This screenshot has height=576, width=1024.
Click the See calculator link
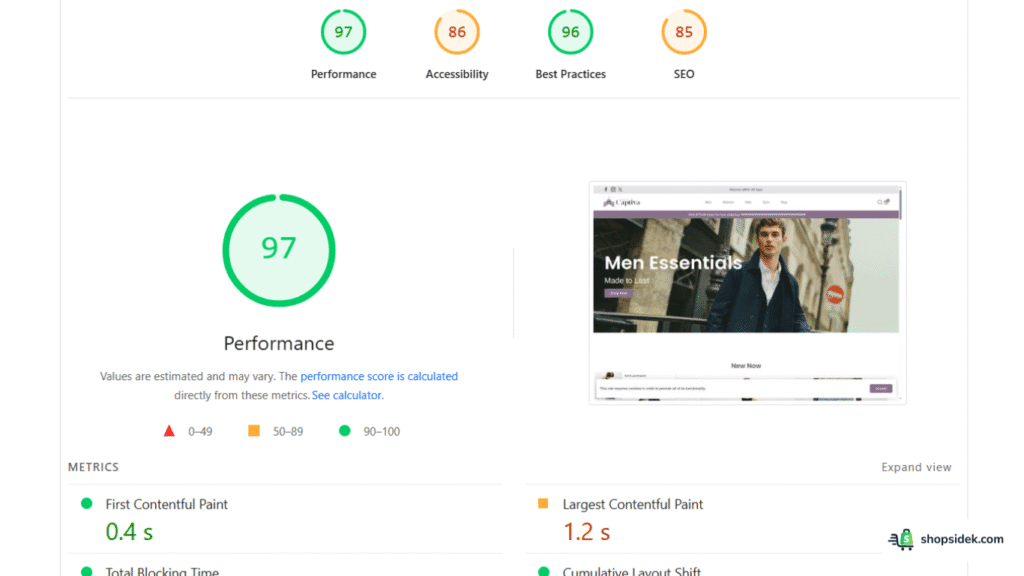[x=347, y=395]
